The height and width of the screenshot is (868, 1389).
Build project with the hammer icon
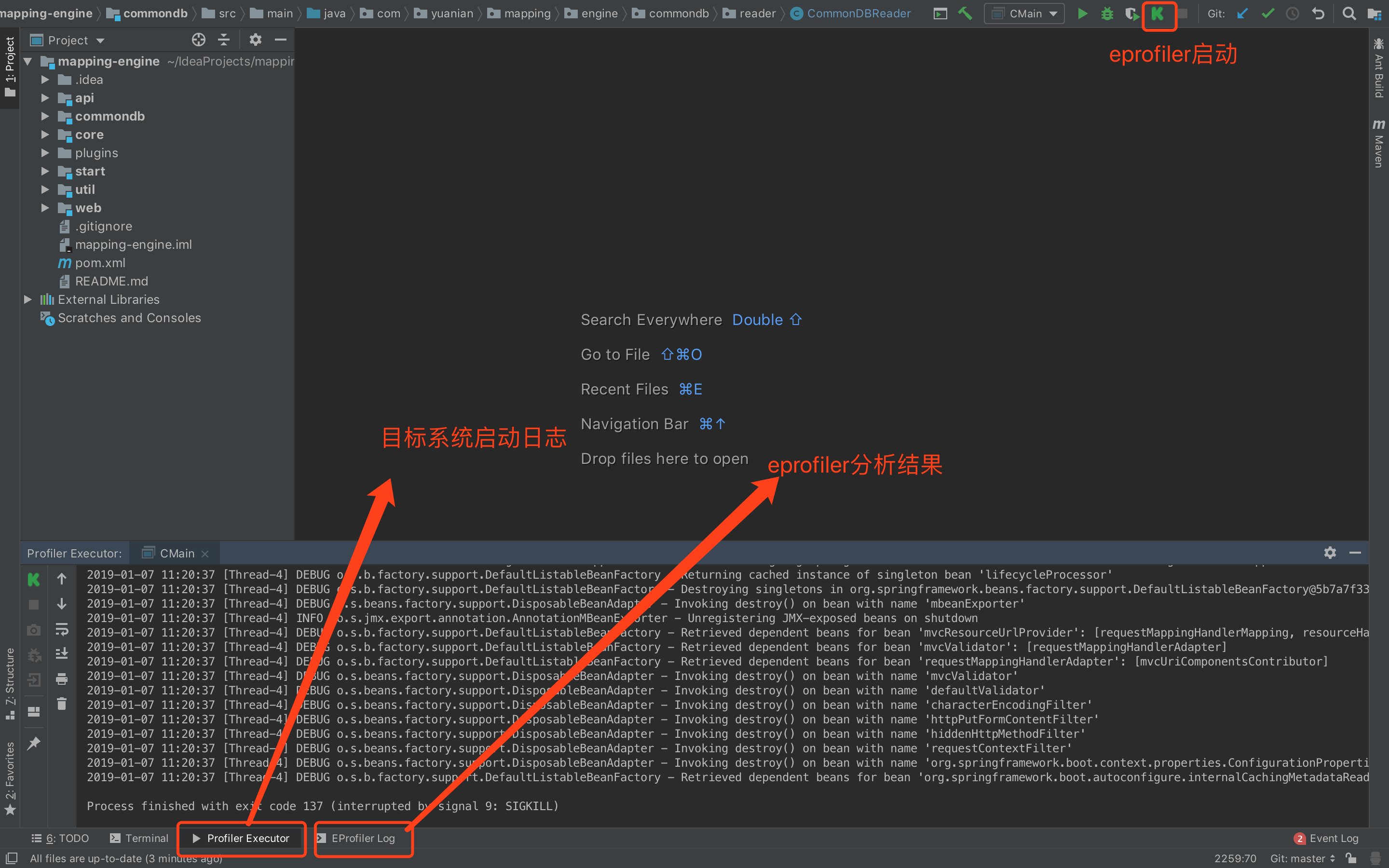[x=965, y=14]
